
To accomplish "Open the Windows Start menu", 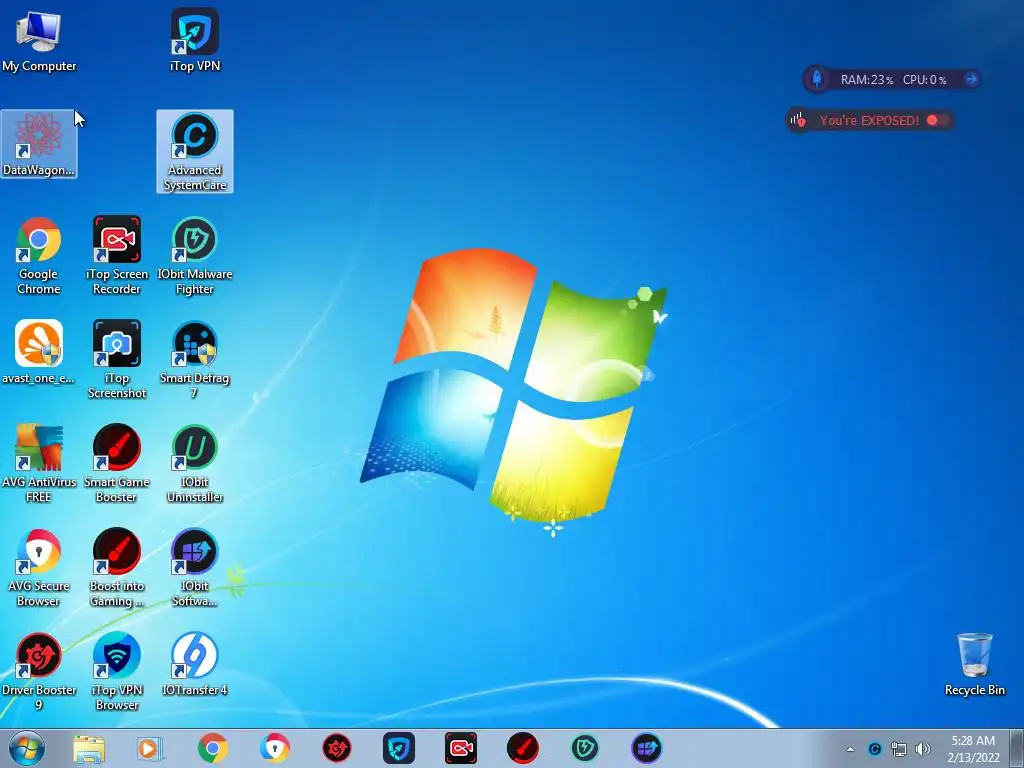I will (x=27, y=748).
